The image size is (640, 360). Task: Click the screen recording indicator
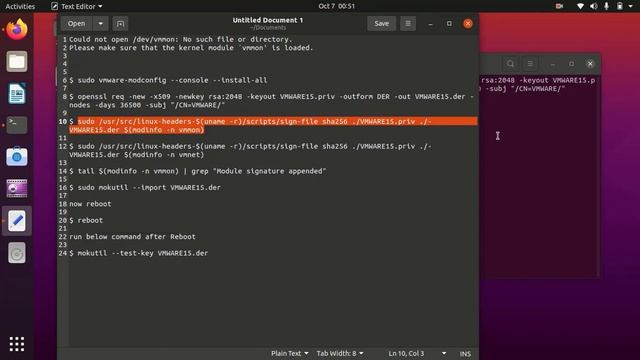coord(559,6)
